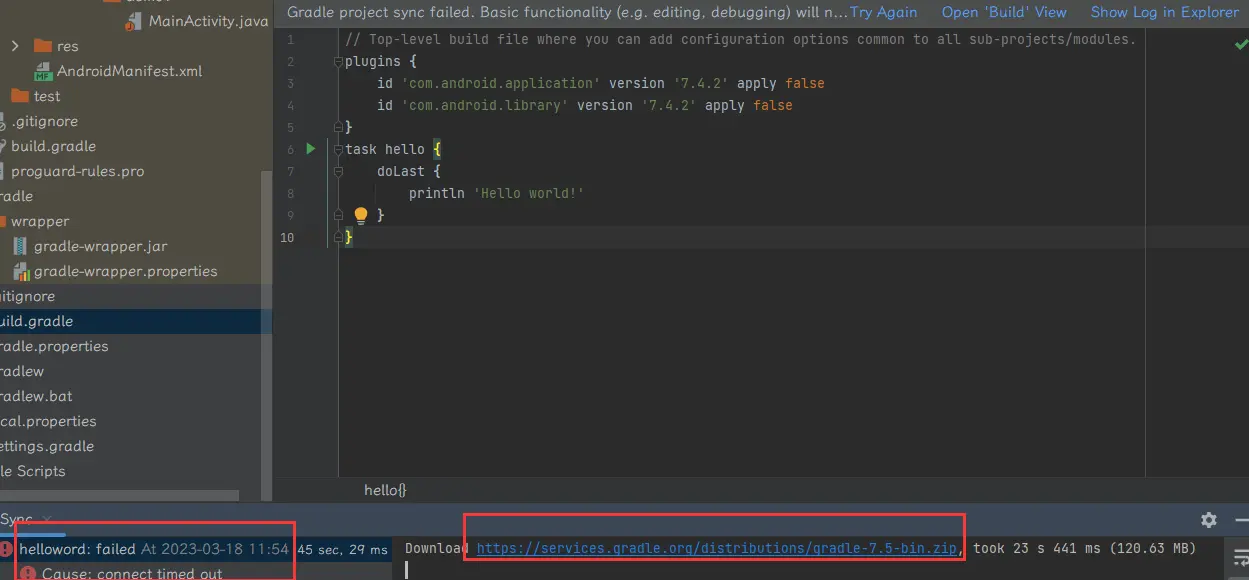Collapse the plugins code block

[337, 62]
